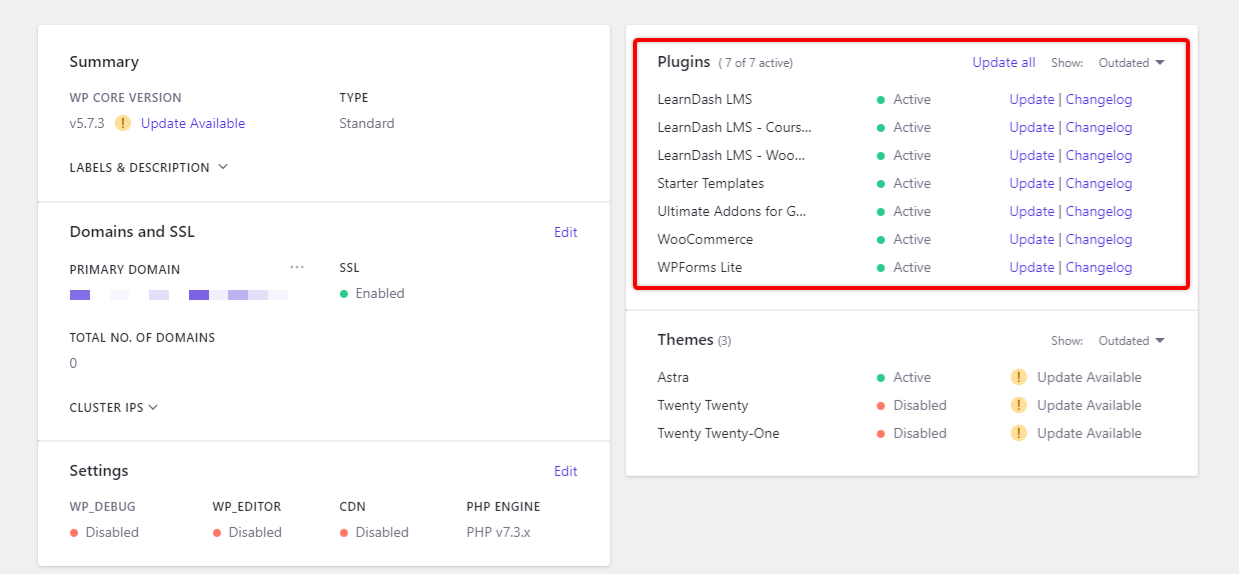Screen dimensions: 1239x574
Task: Click the SSL Enabled status
Action: pyautogui.click(x=372, y=293)
